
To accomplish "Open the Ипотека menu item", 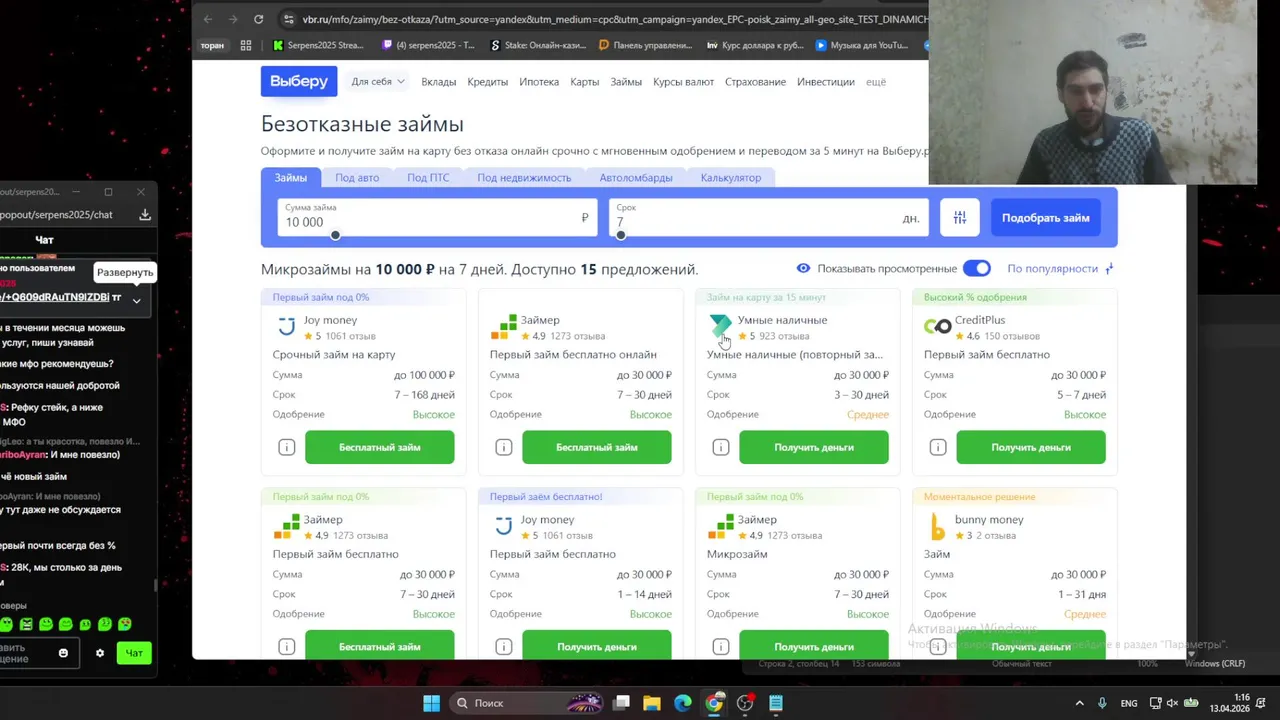I will coord(539,82).
